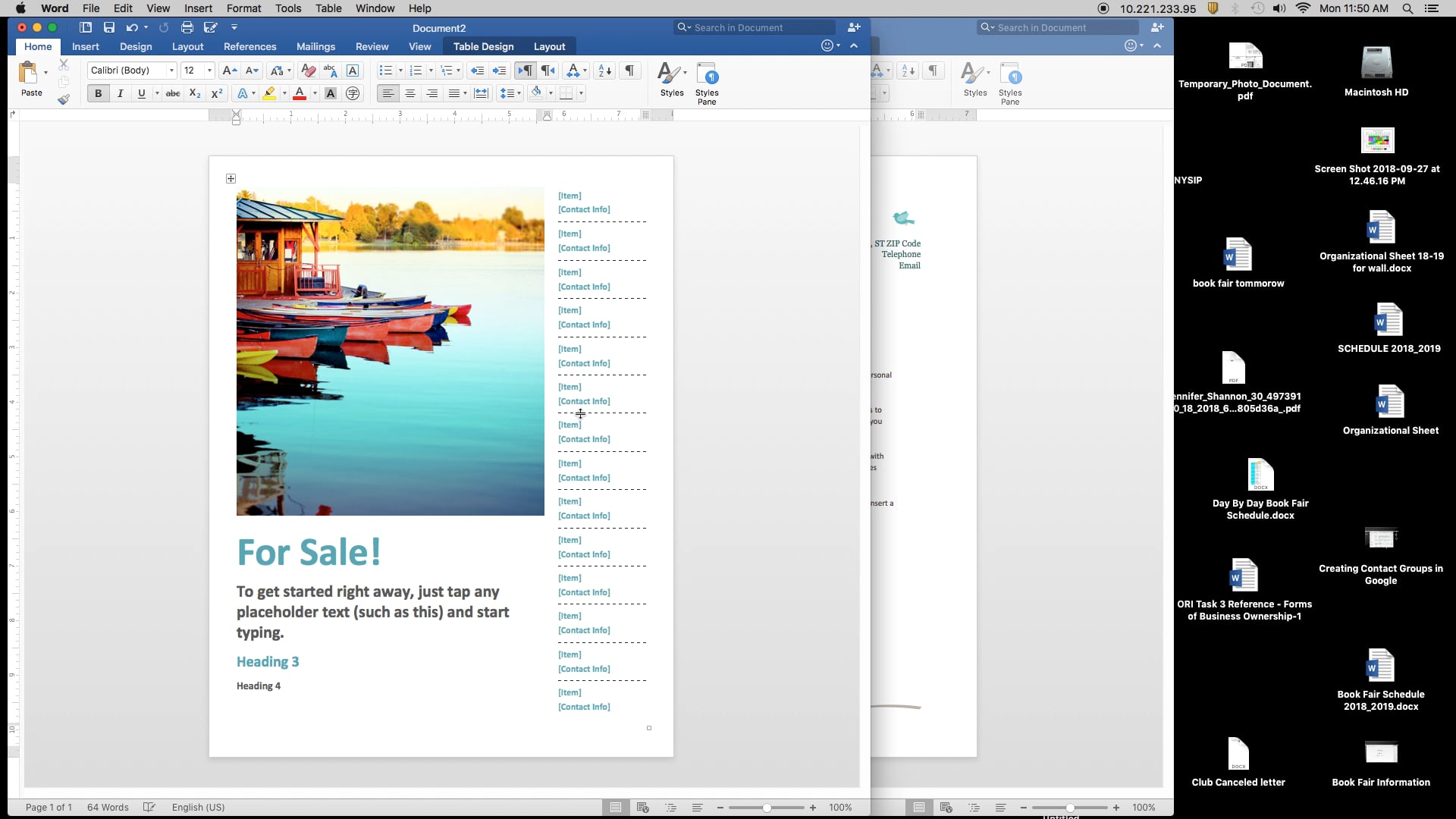1456x819 pixels.
Task: Click the Decrease Indent icon
Action: [477, 71]
